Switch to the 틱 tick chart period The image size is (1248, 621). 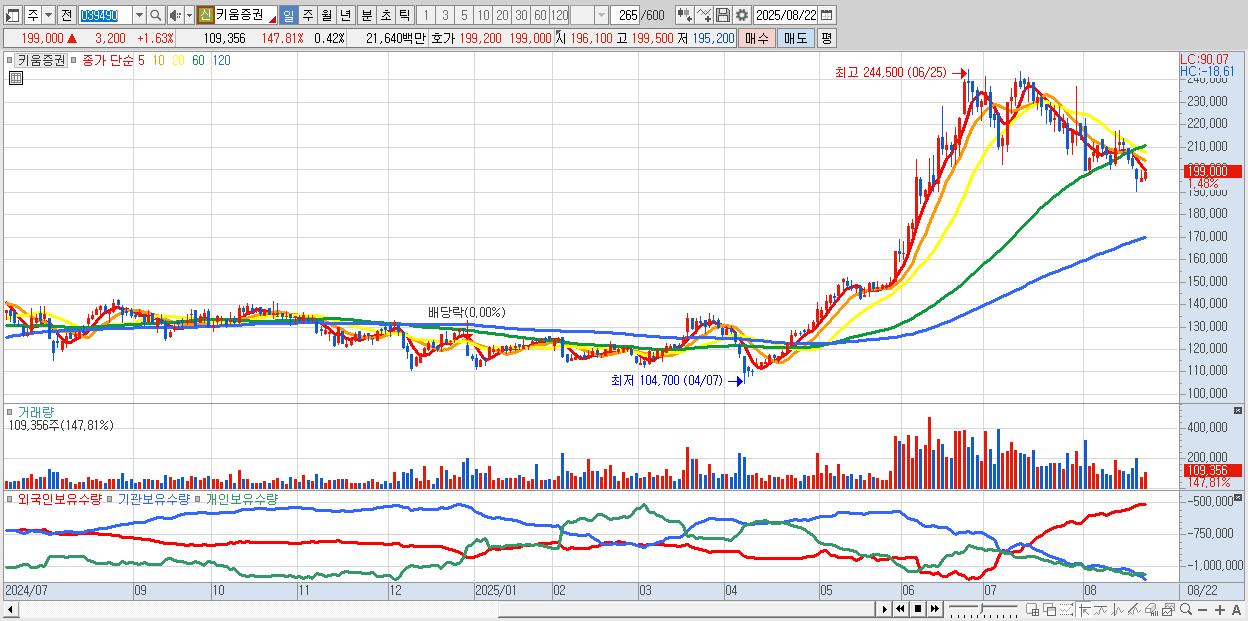pyautogui.click(x=404, y=15)
